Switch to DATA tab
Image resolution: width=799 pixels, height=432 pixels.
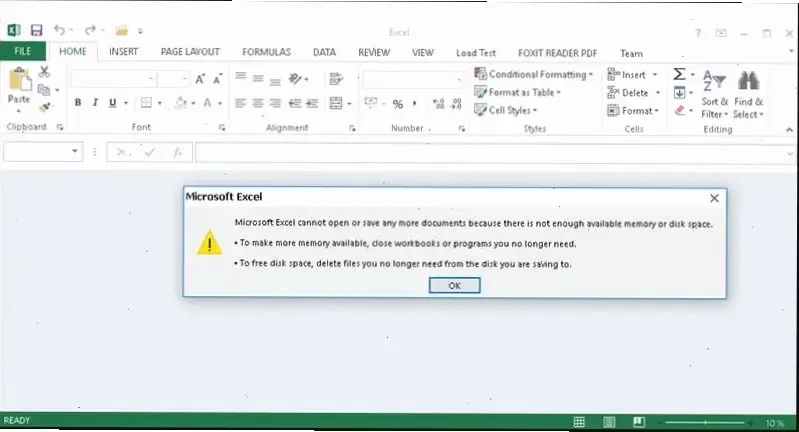tap(324, 52)
